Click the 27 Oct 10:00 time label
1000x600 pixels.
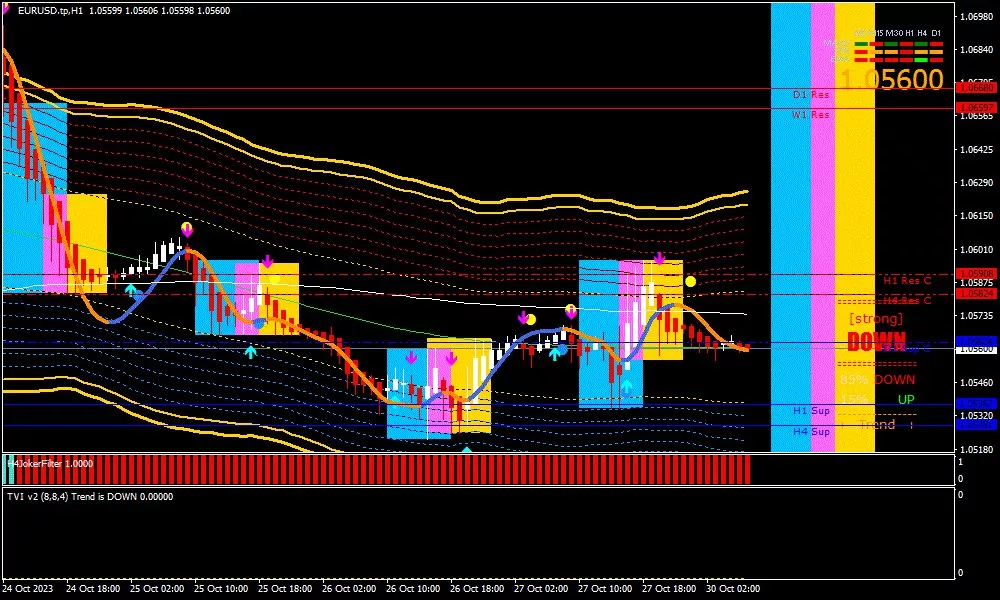point(605,589)
